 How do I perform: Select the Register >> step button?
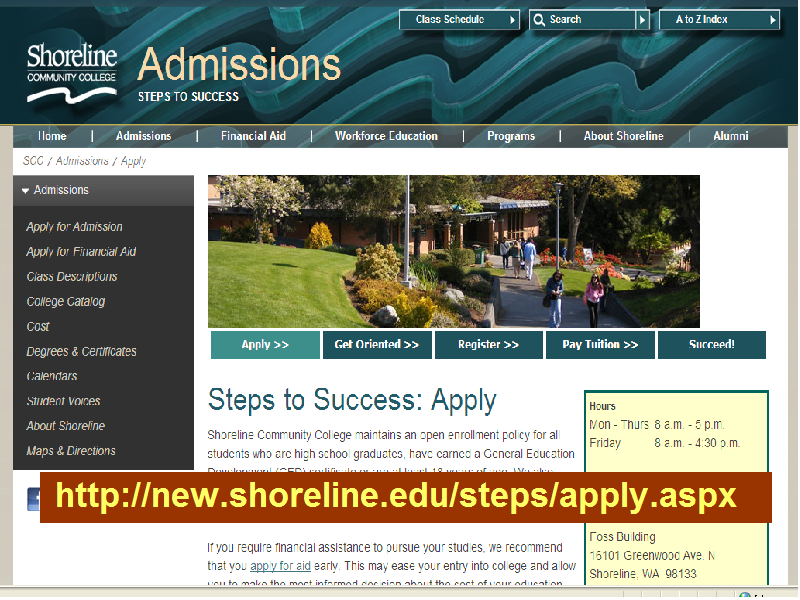[x=489, y=345]
